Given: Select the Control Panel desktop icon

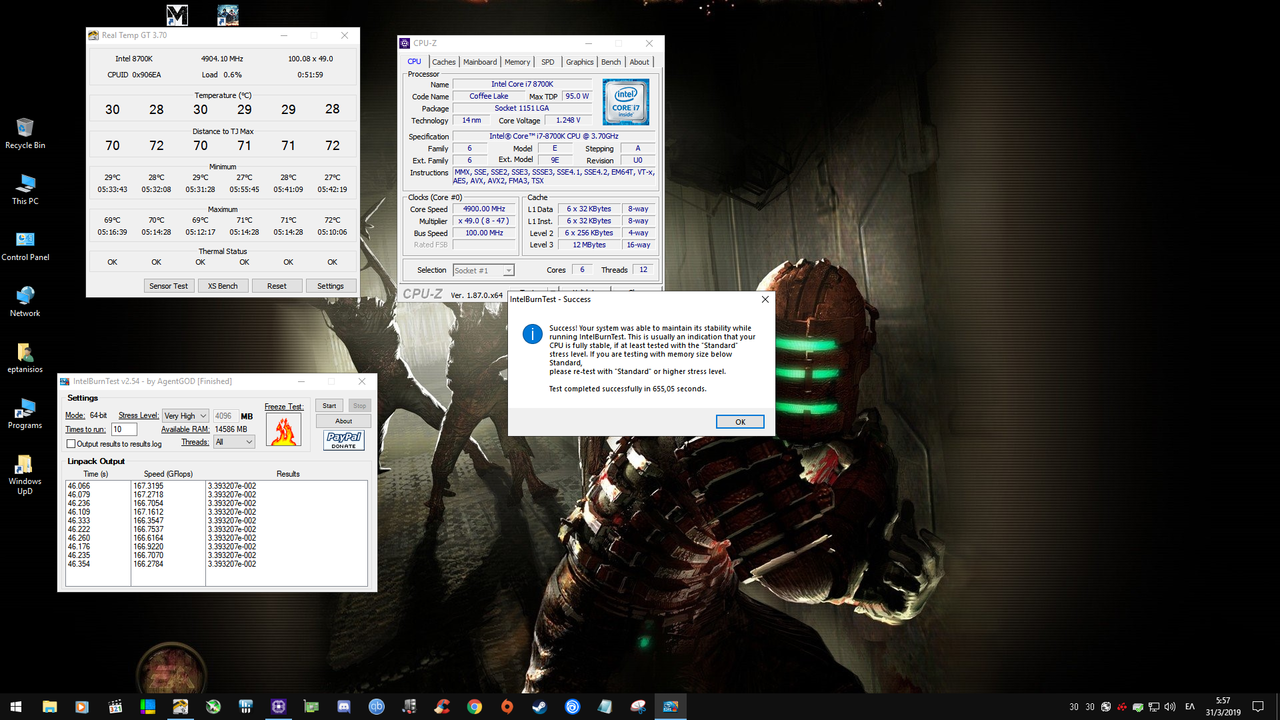Looking at the screenshot, I should point(25,245).
